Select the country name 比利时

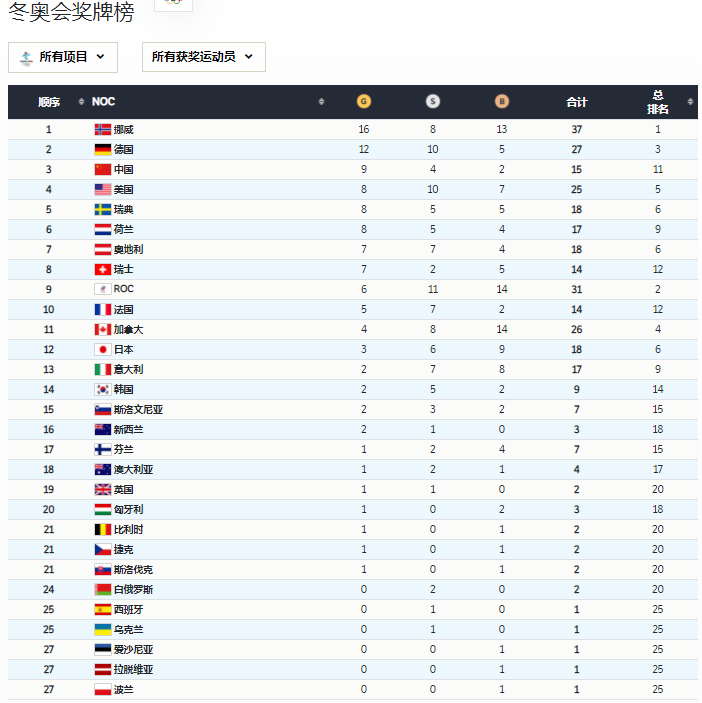[128, 529]
